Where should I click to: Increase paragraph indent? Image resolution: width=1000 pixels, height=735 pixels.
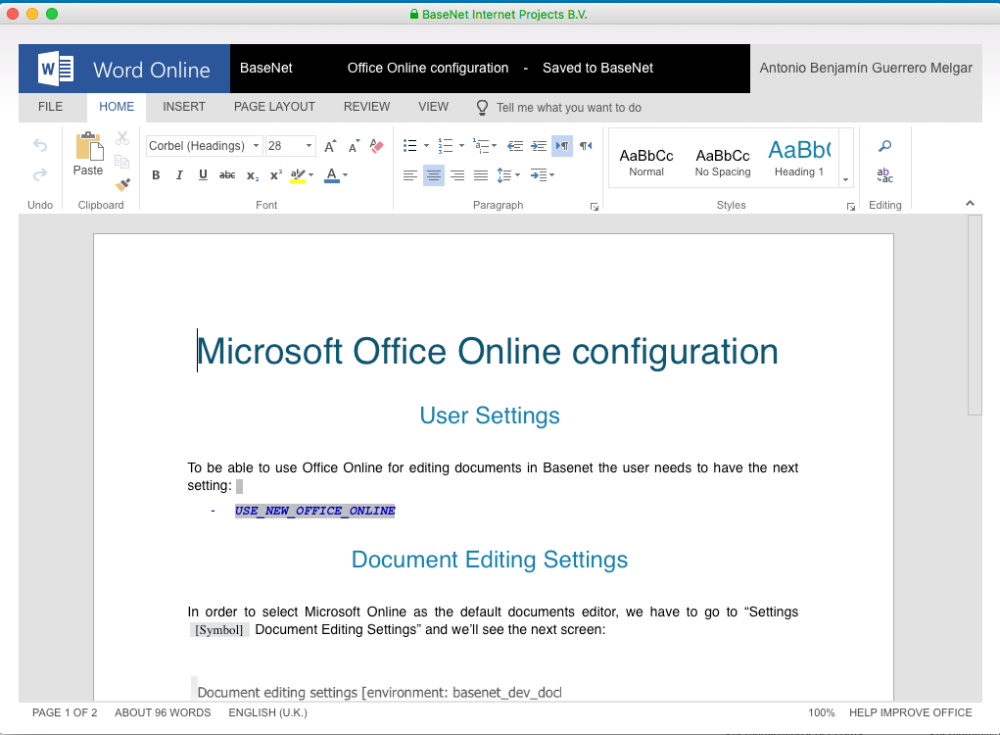(539, 146)
